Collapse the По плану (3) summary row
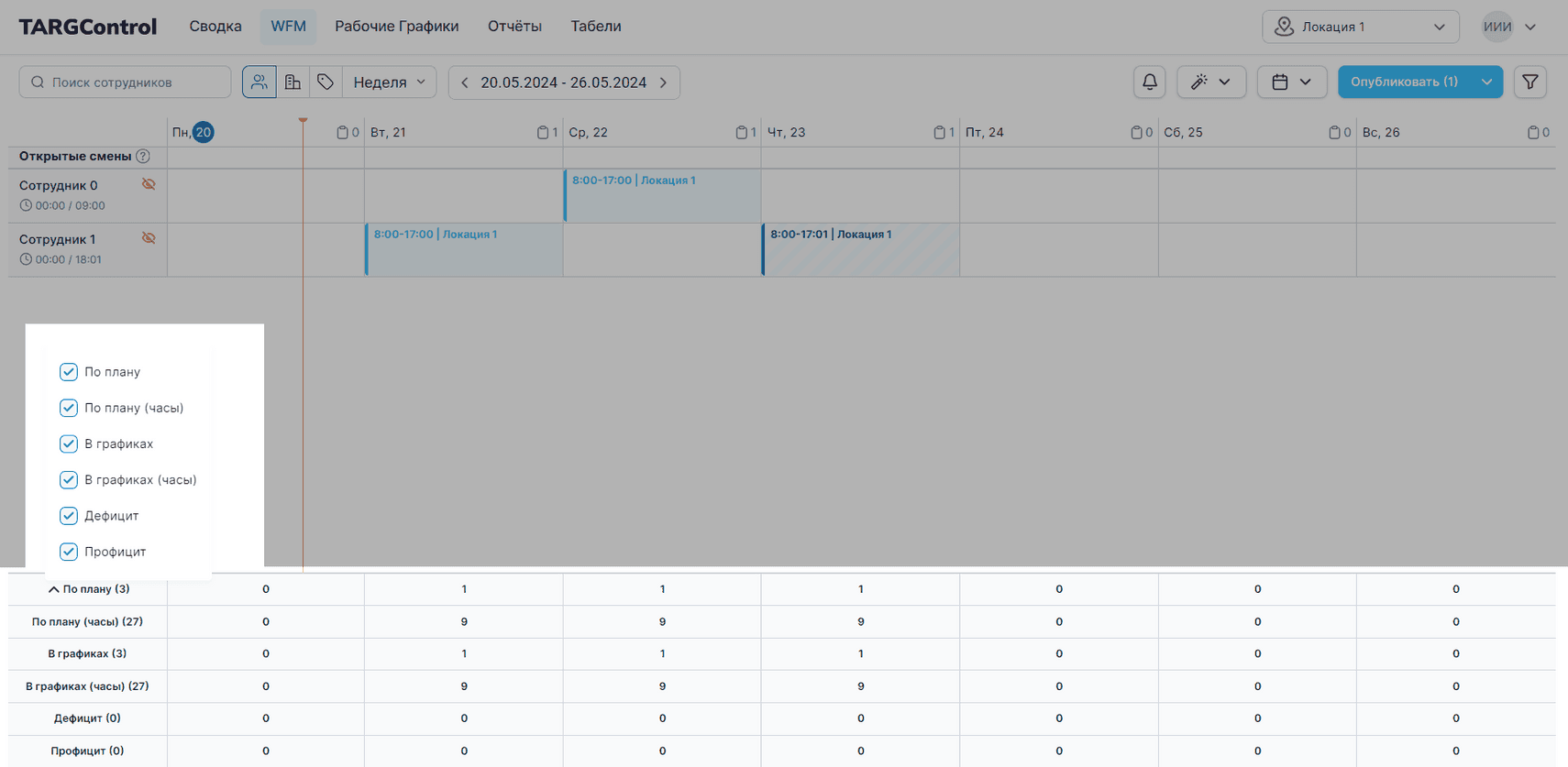The height and width of the screenshot is (767, 1568). pyautogui.click(x=53, y=589)
